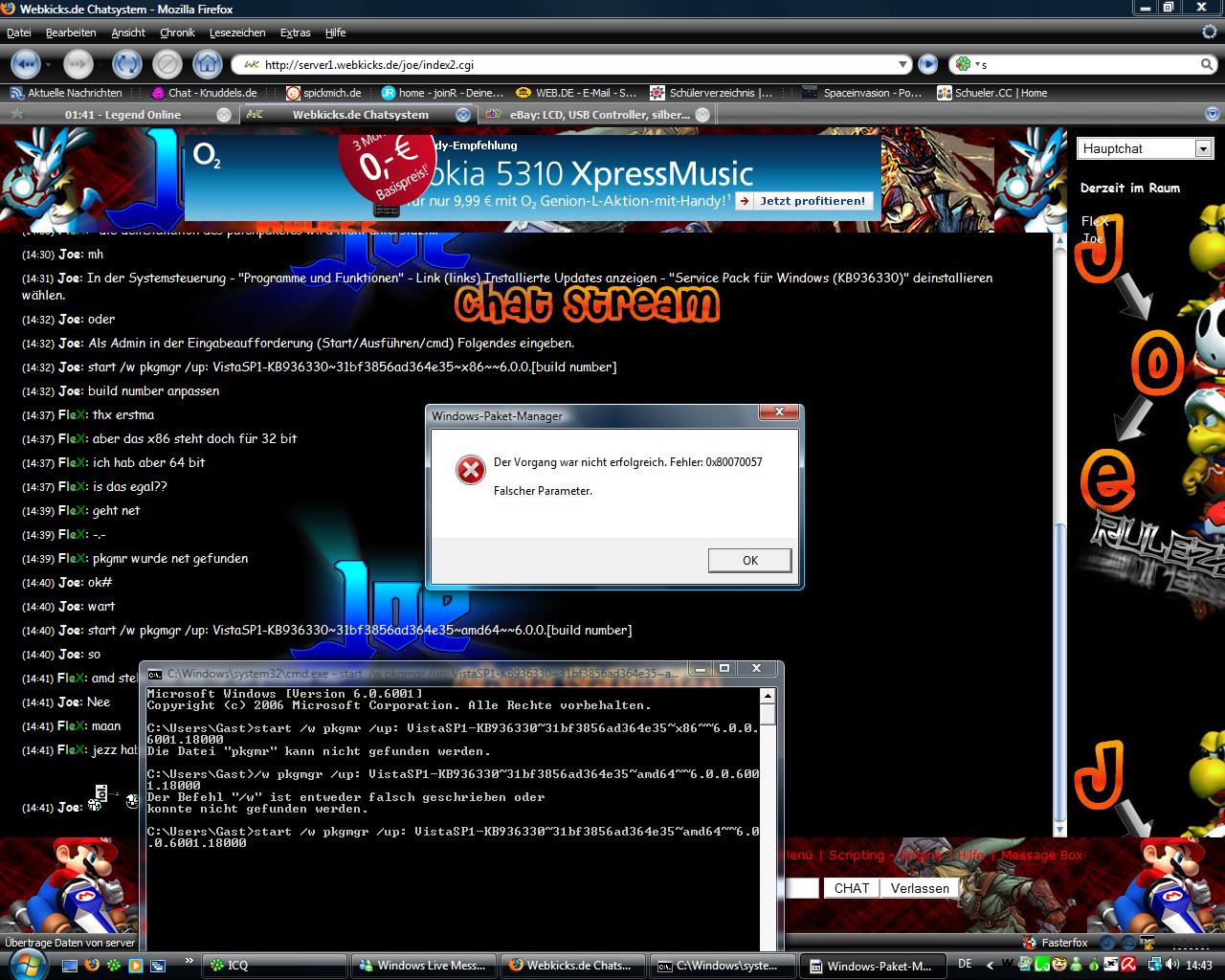
Task: Go back with the Firefox back arrow
Action: pyautogui.click(x=26, y=64)
